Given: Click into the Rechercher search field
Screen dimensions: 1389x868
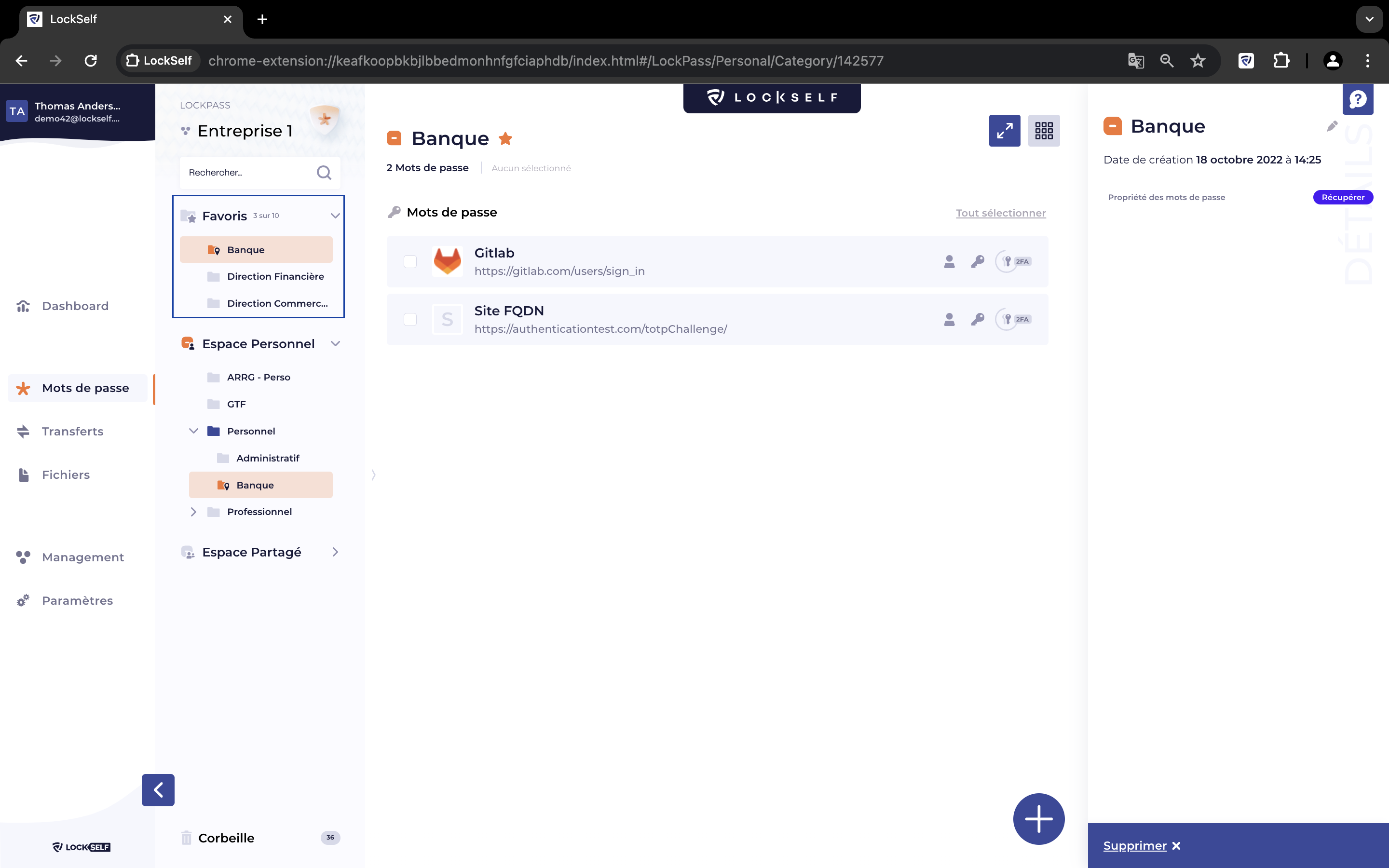Looking at the screenshot, I should tap(248, 173).
